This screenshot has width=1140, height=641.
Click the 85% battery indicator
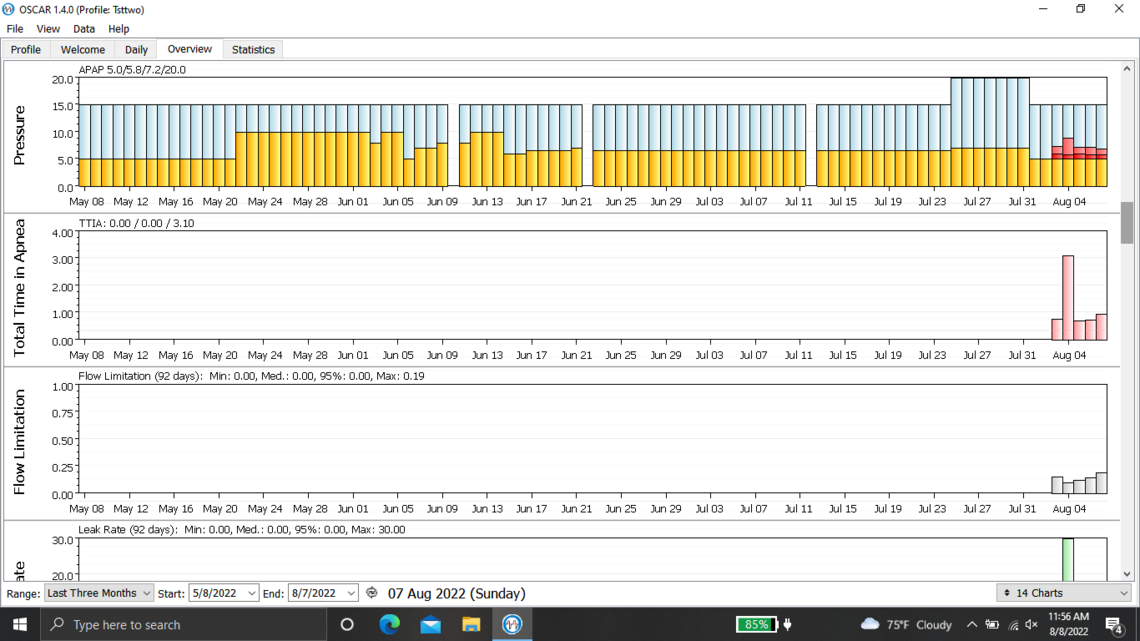pyautogui.click(x=756, y=624)
